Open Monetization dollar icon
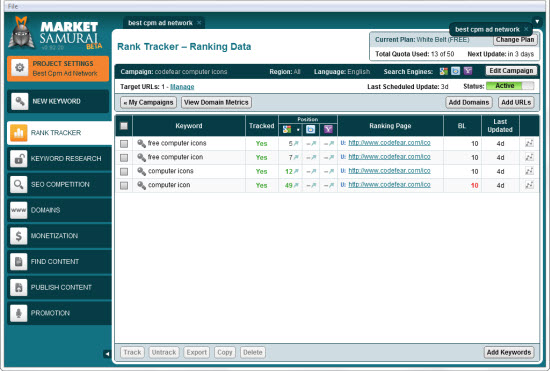The height and width of the screenshot is (371, 550). coord(19,236)
